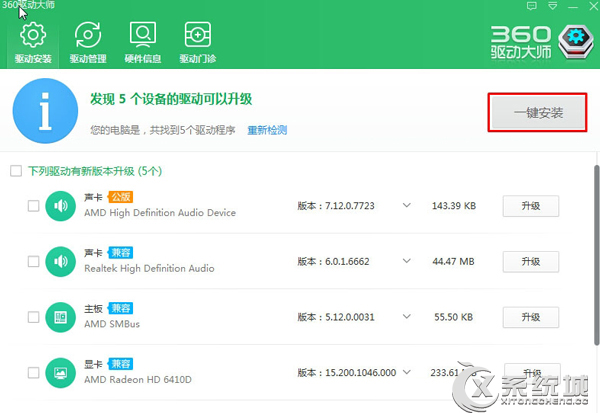
Task: Switch to the 硬件信息 tab label
Action: (143, 59)
